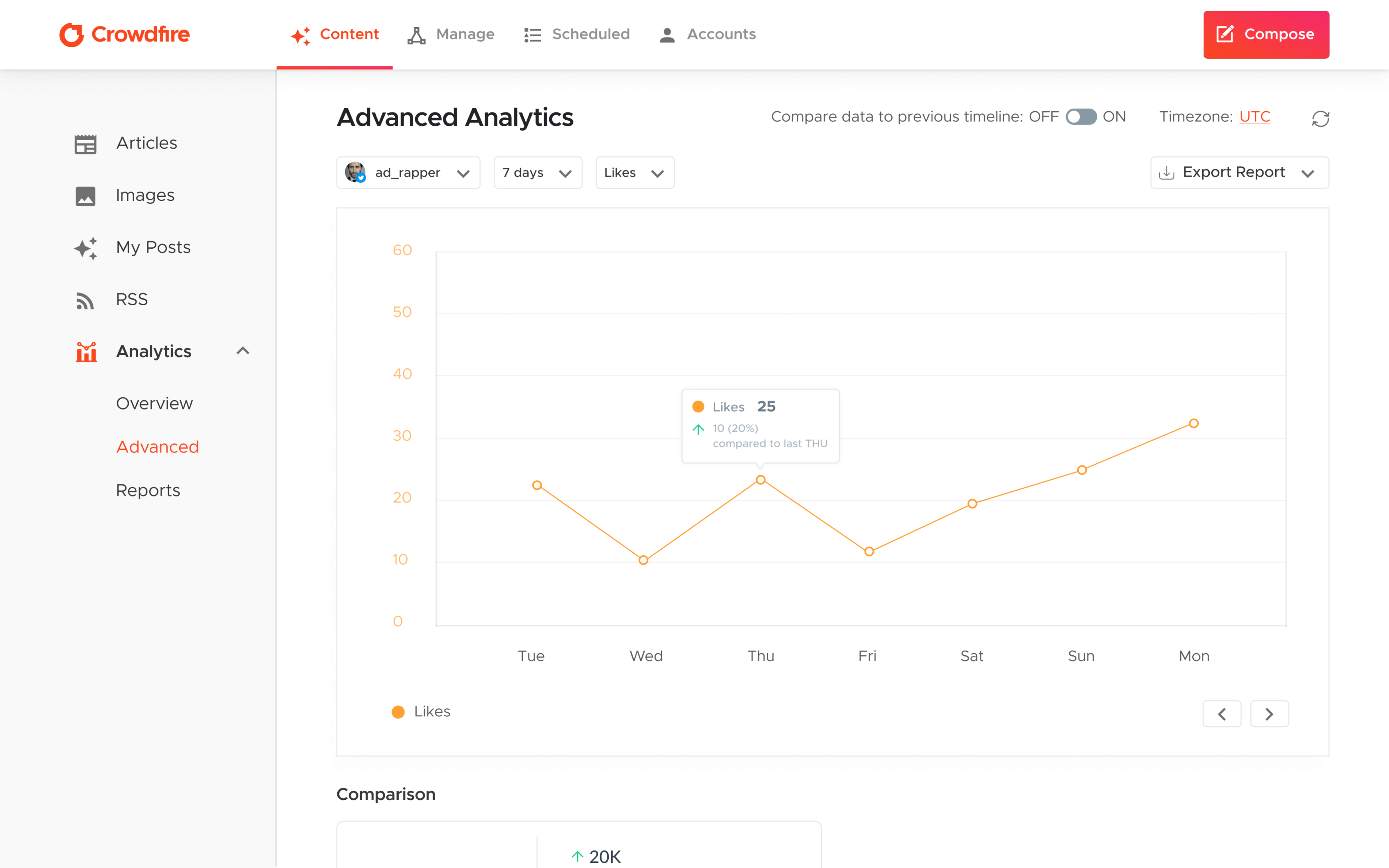The width and height of the screenshot is (1389, 868).
Task: Click the Mon data point on chart
Action: (1194, 424)
